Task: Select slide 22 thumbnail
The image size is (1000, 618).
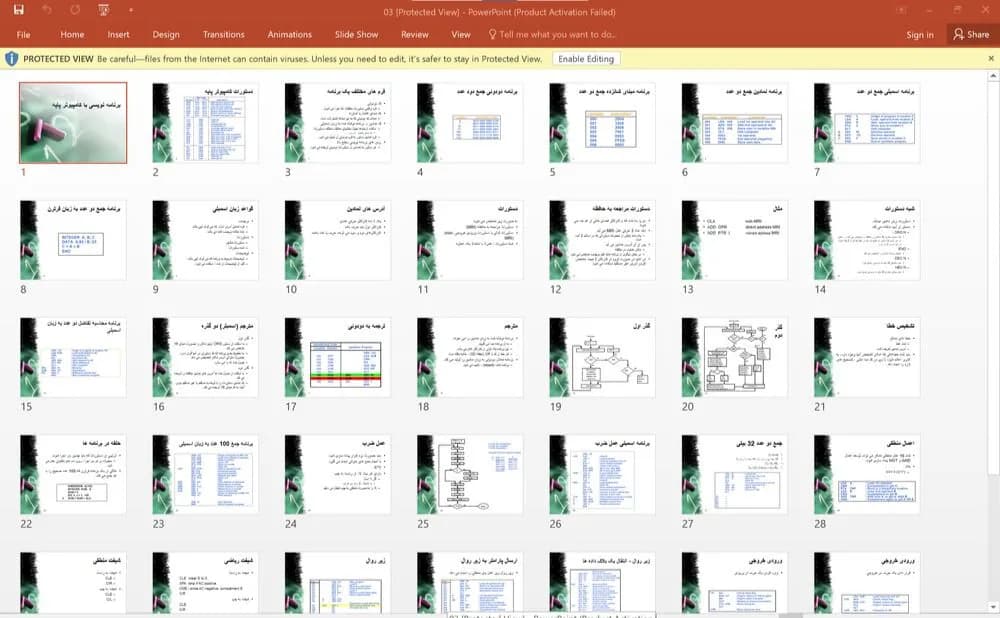Action: (73, 475)
